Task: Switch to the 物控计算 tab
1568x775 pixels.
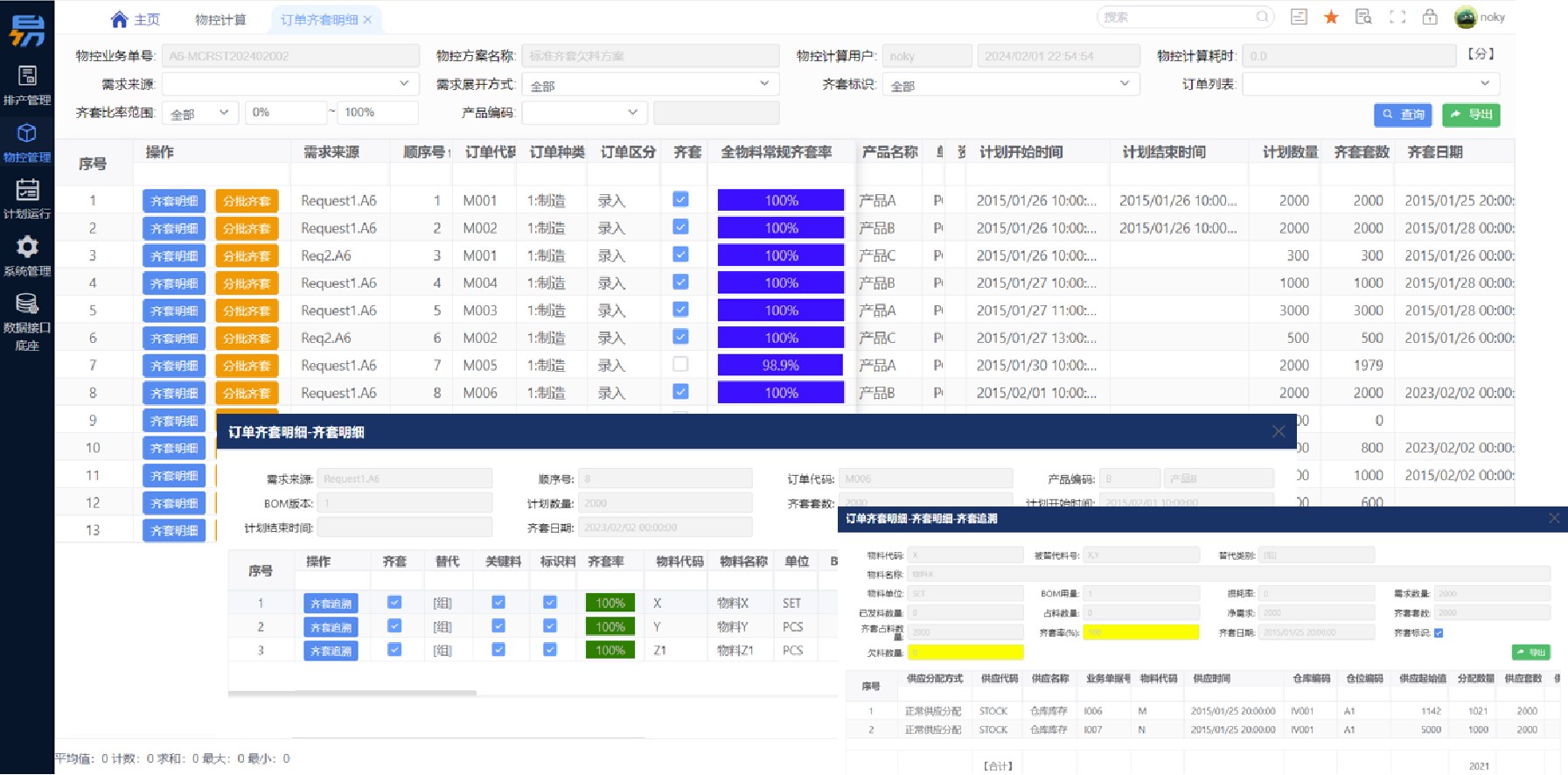Action: click(x=220, y=19)
